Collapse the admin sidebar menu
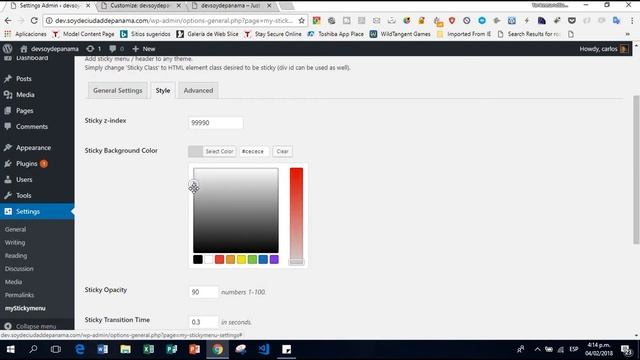Image resolution: width=640 pixels, height=360 pixels. click(30, 326)
